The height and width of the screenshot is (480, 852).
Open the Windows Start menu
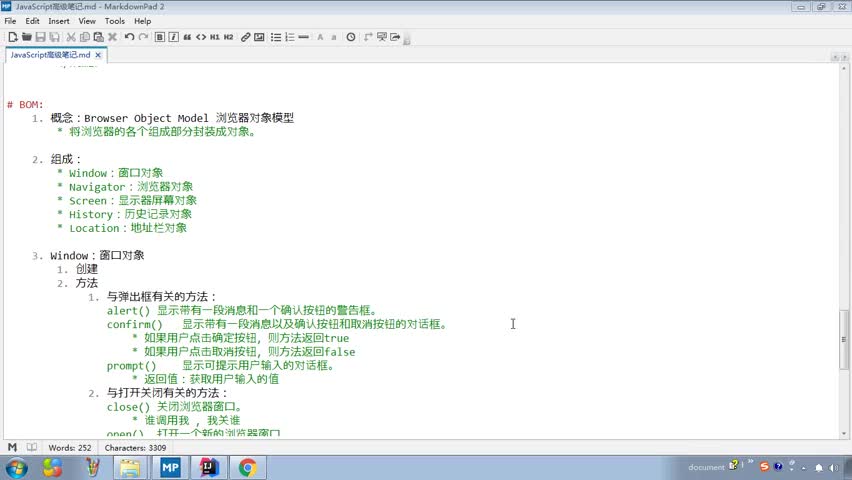click(x=17, y=467)
